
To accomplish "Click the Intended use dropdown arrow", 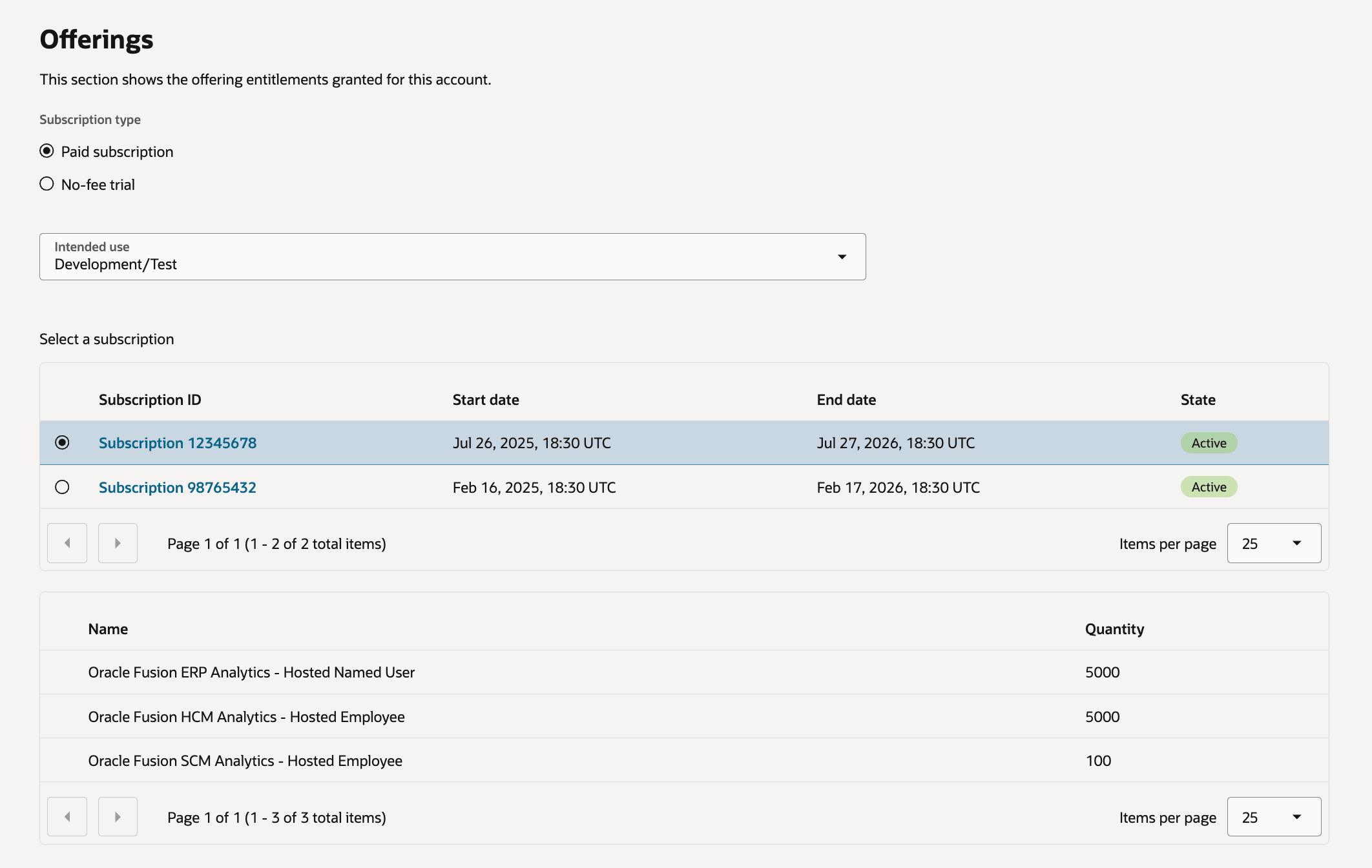I will pyautogui.click(x=842, y=256).
